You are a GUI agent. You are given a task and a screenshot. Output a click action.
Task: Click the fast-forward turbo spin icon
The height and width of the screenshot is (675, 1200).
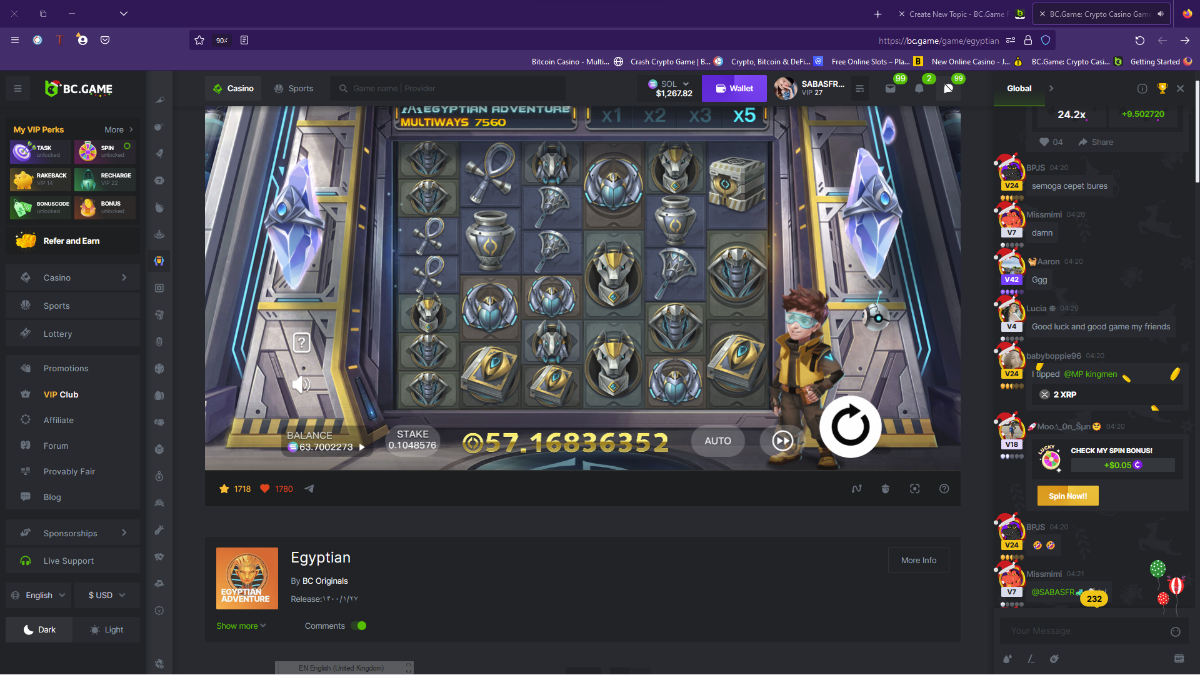[783, 441]
